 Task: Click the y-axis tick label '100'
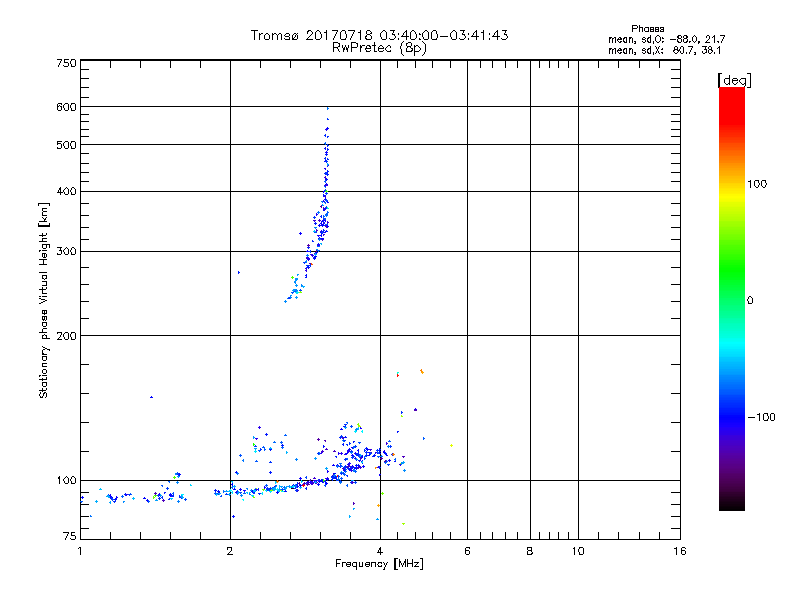pyautogui.click(x=66, y=480)
